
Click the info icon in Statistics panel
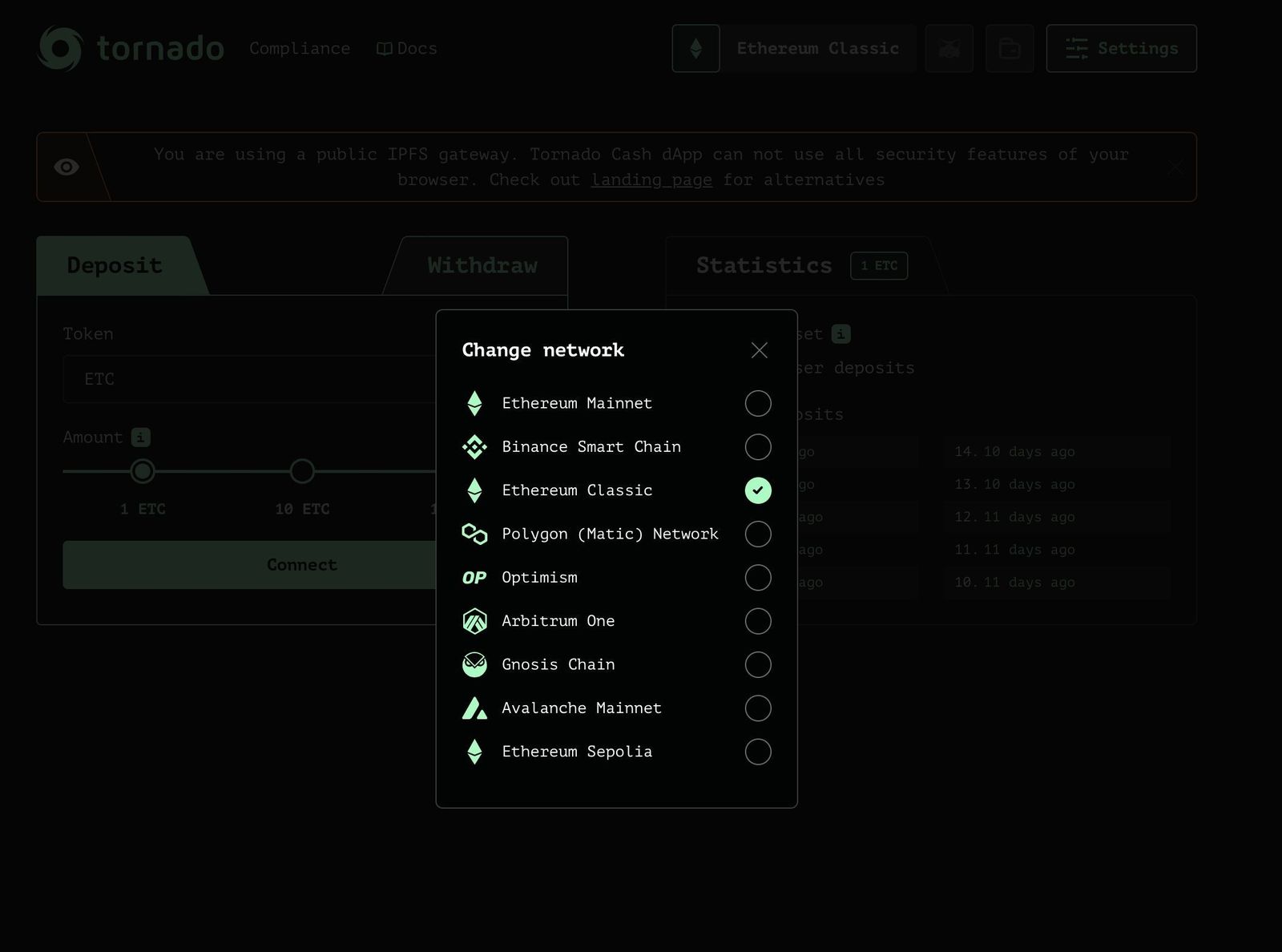841,334
